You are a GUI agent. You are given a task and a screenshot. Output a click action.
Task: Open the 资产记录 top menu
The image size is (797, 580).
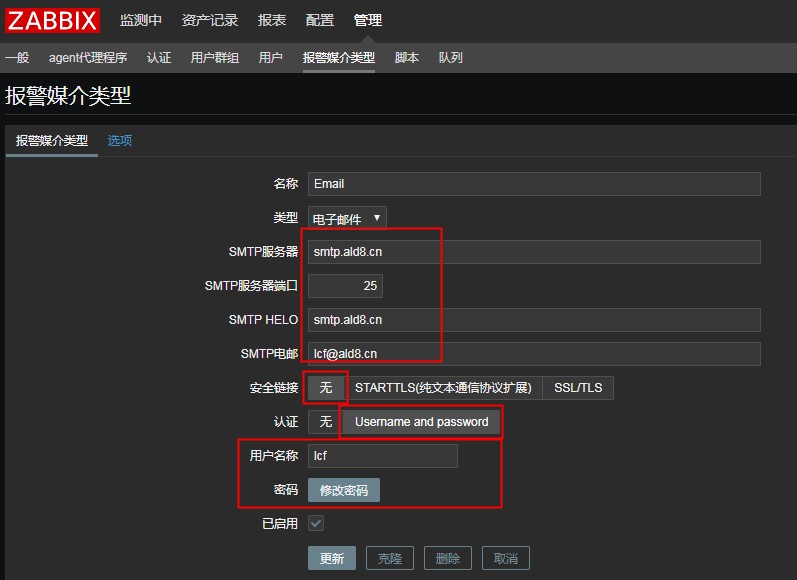(x=210, y=20)
